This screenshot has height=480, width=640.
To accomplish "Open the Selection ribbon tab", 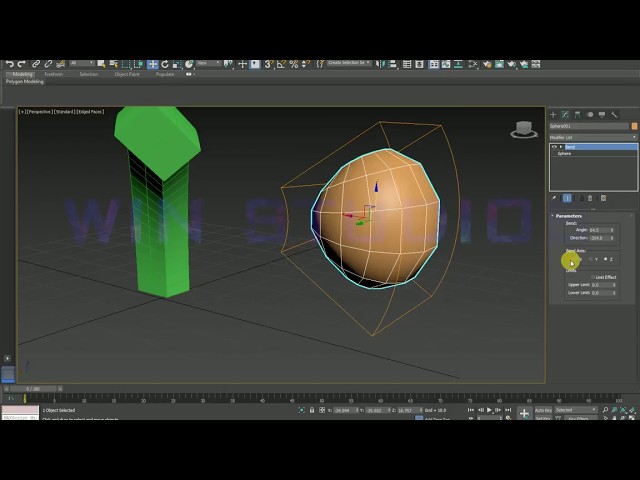I will 89,74.
